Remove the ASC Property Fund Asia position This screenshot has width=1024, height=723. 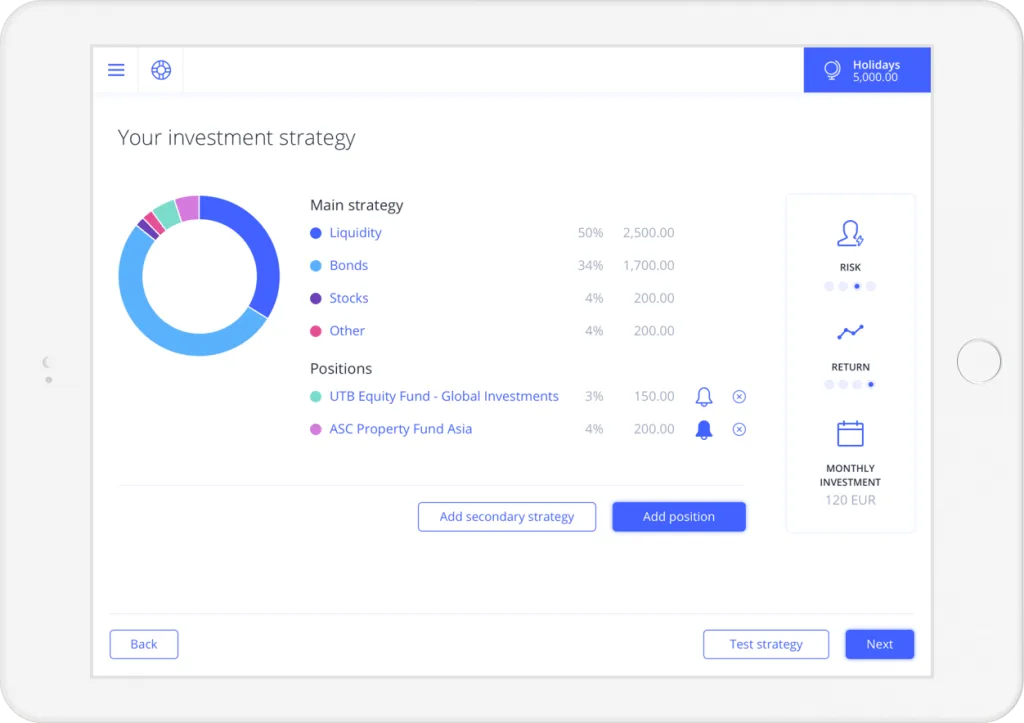point(739,429)
